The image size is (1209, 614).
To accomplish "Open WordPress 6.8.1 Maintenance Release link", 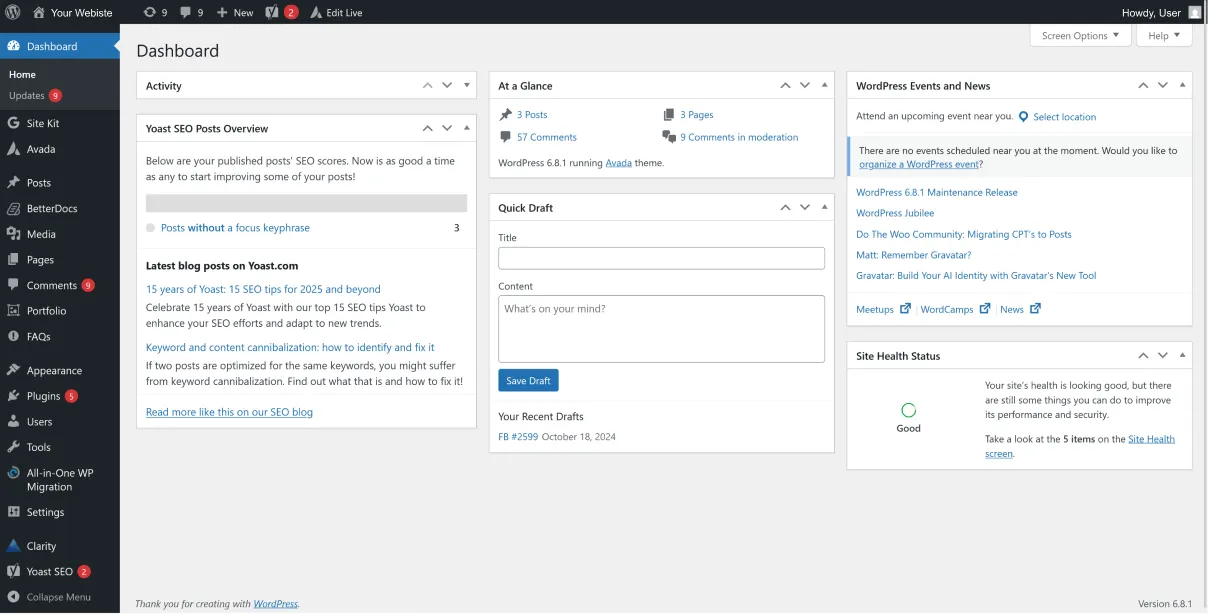I will coord(937,192).
